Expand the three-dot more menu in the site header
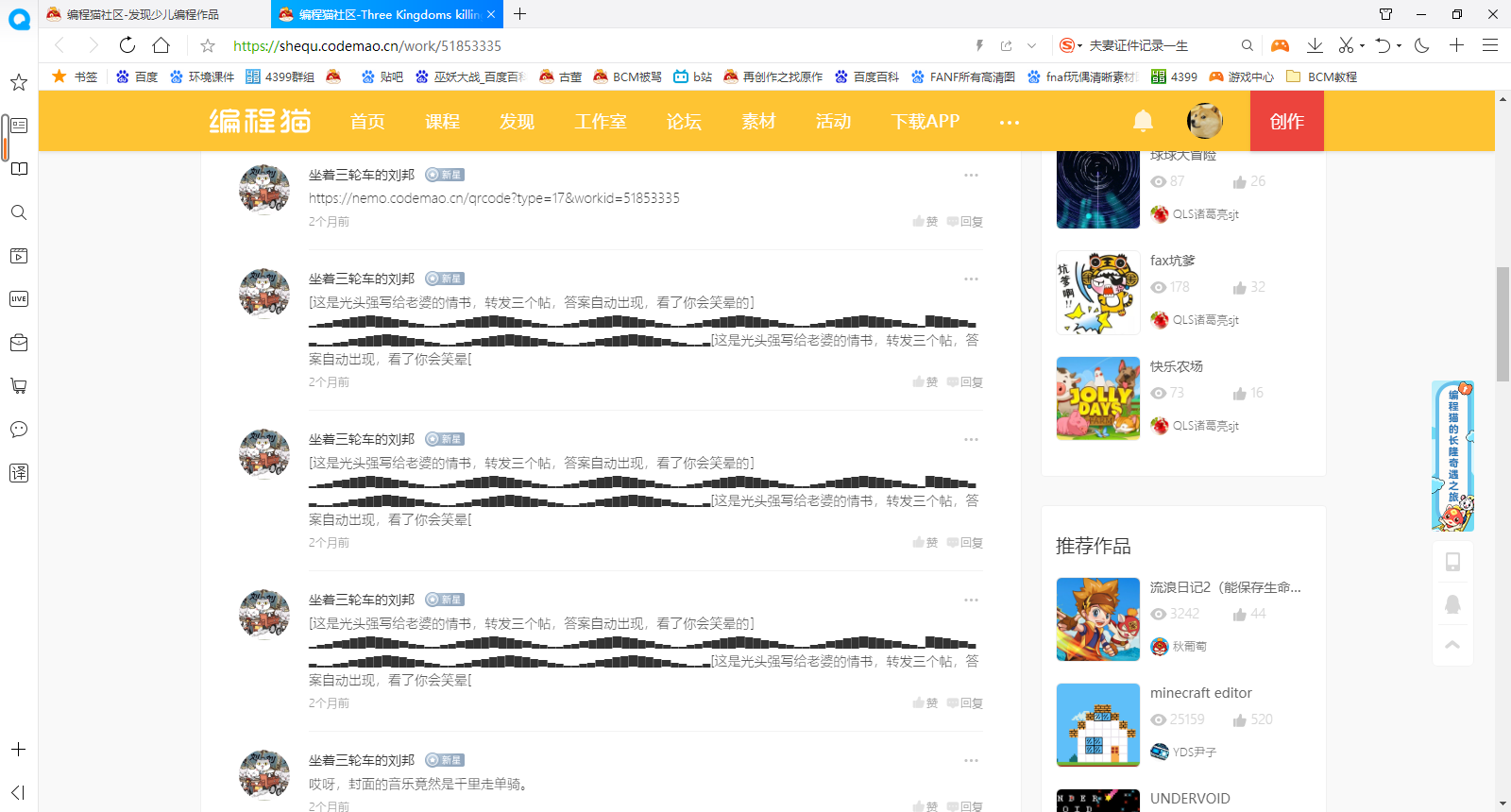 pos(1010,122)
